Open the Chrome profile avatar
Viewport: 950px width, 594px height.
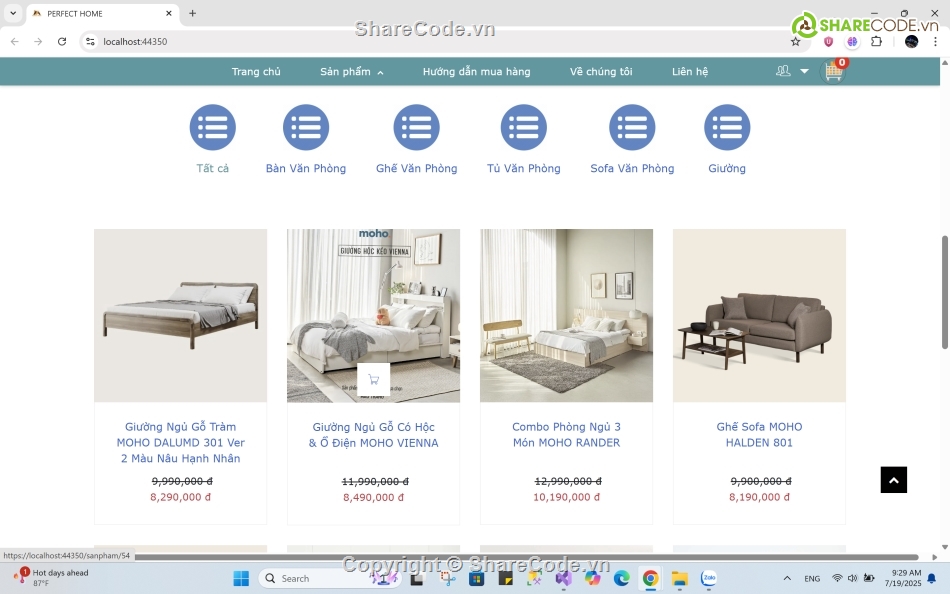[x=911, y=41]
